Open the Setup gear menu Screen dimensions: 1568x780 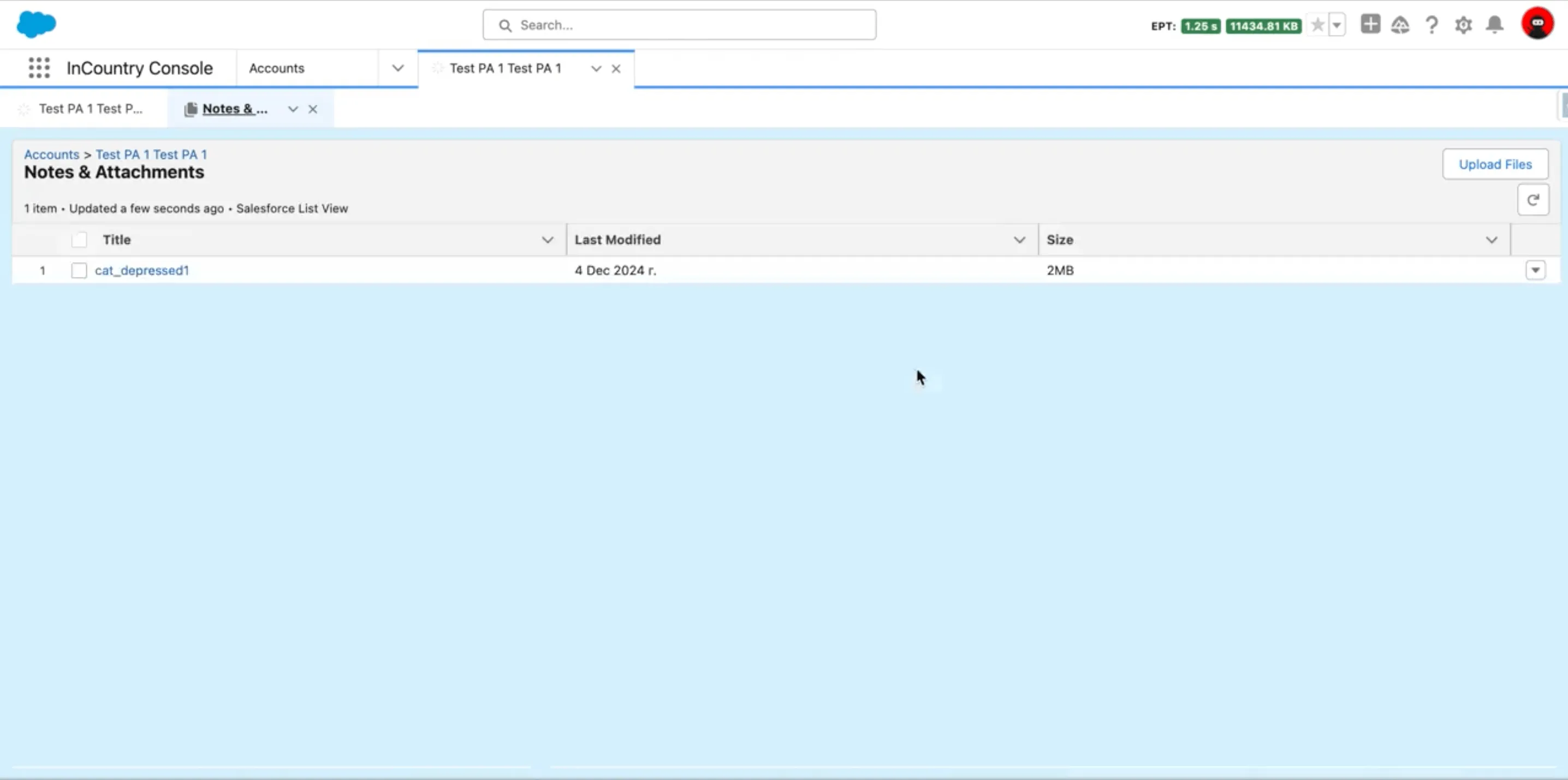[x=1463, y=25]
